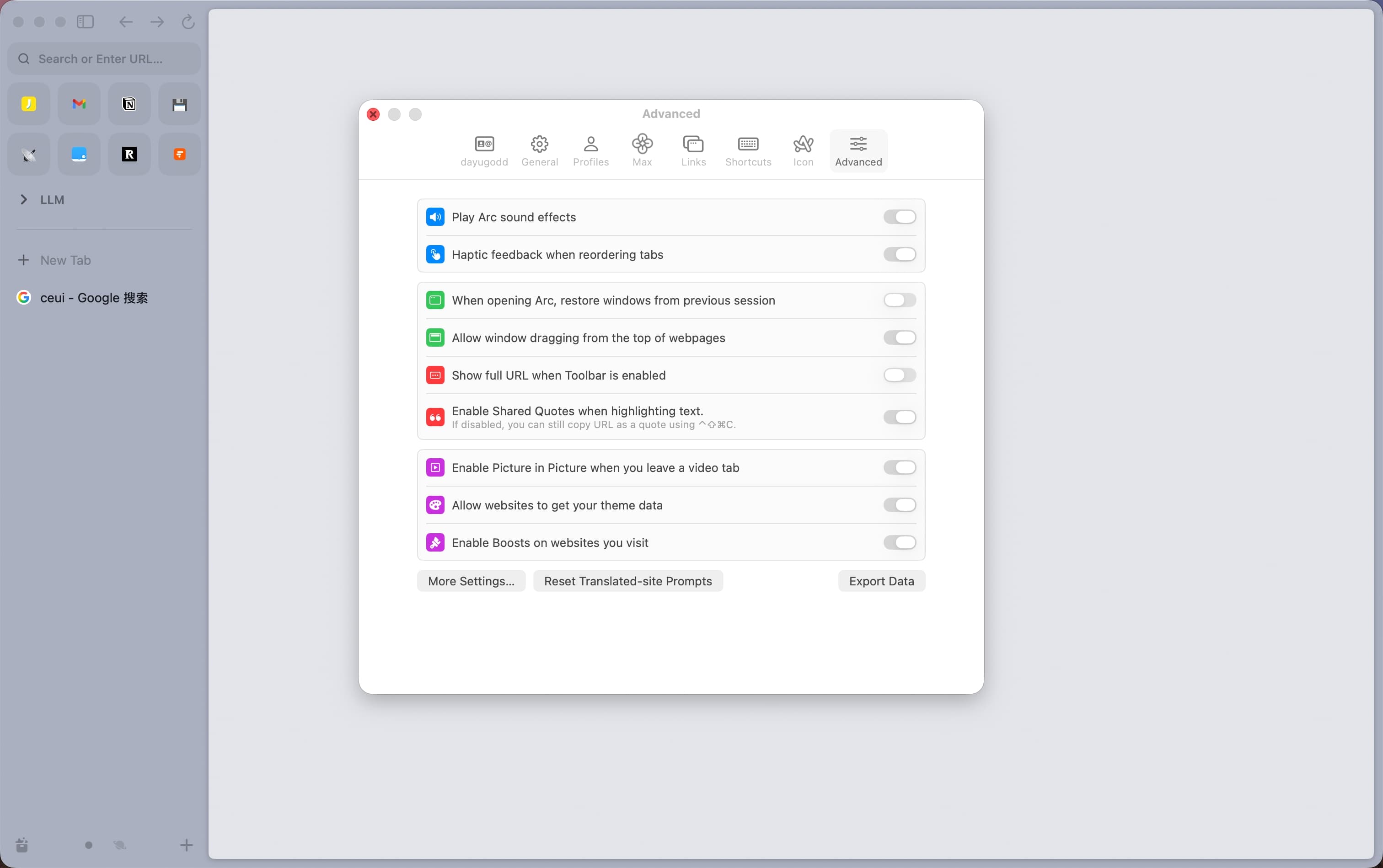Switch to the Max settings tab
Viewport: 1383px width, 868px height.
[x=642, y=151]
